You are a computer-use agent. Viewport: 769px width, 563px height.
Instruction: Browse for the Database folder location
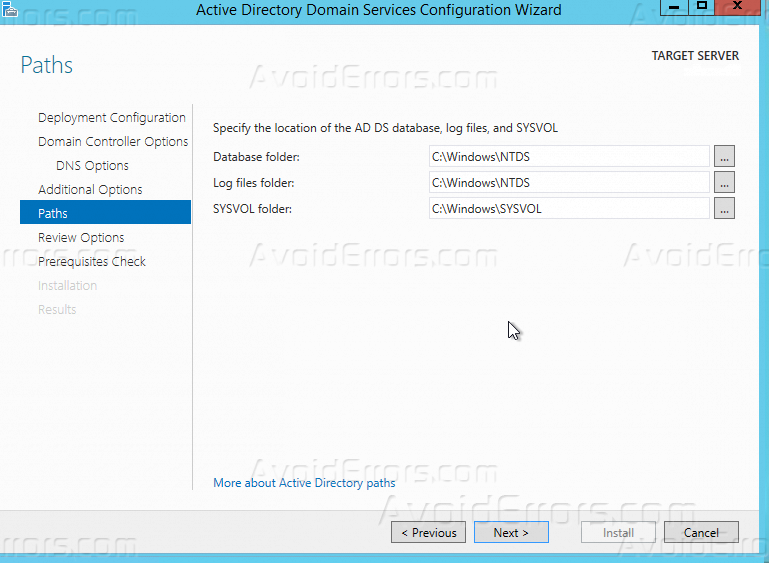coord(724,156)
